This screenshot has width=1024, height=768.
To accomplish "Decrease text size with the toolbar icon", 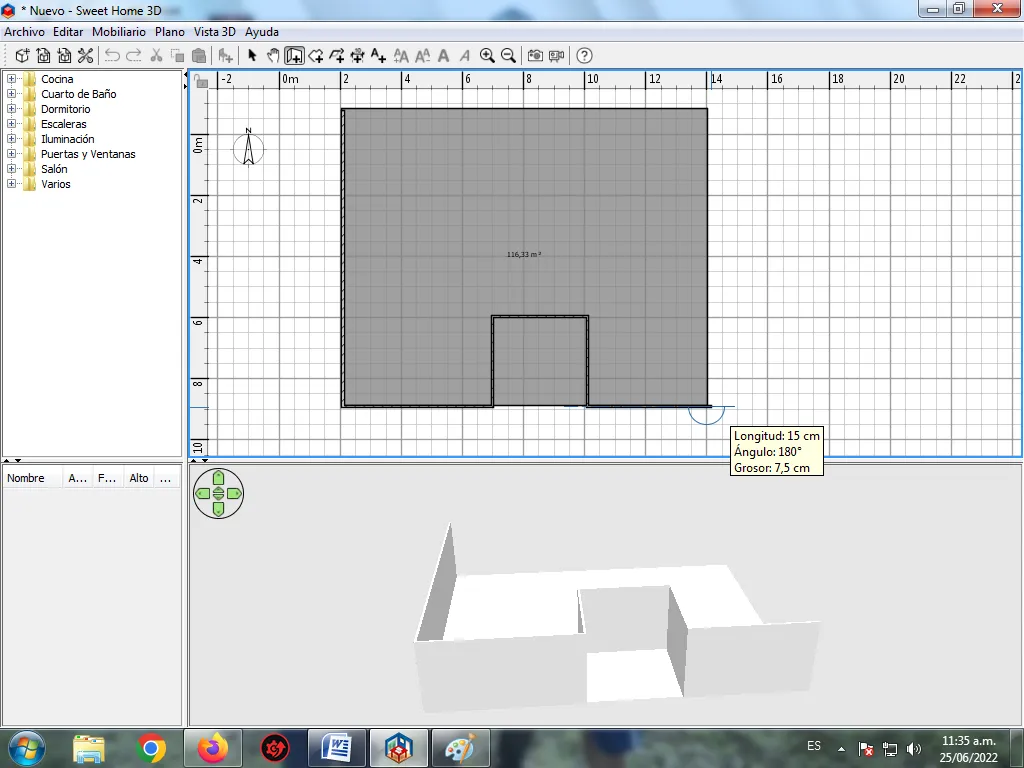I will pyautogui.click(x=423, y=56).
